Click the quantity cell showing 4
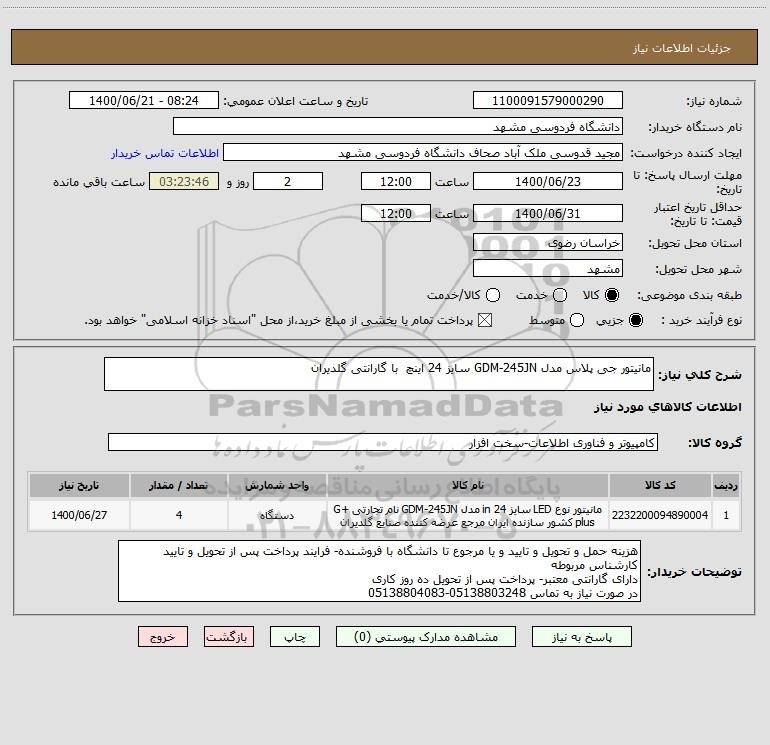The image size is (770, 745). point(179,515)
